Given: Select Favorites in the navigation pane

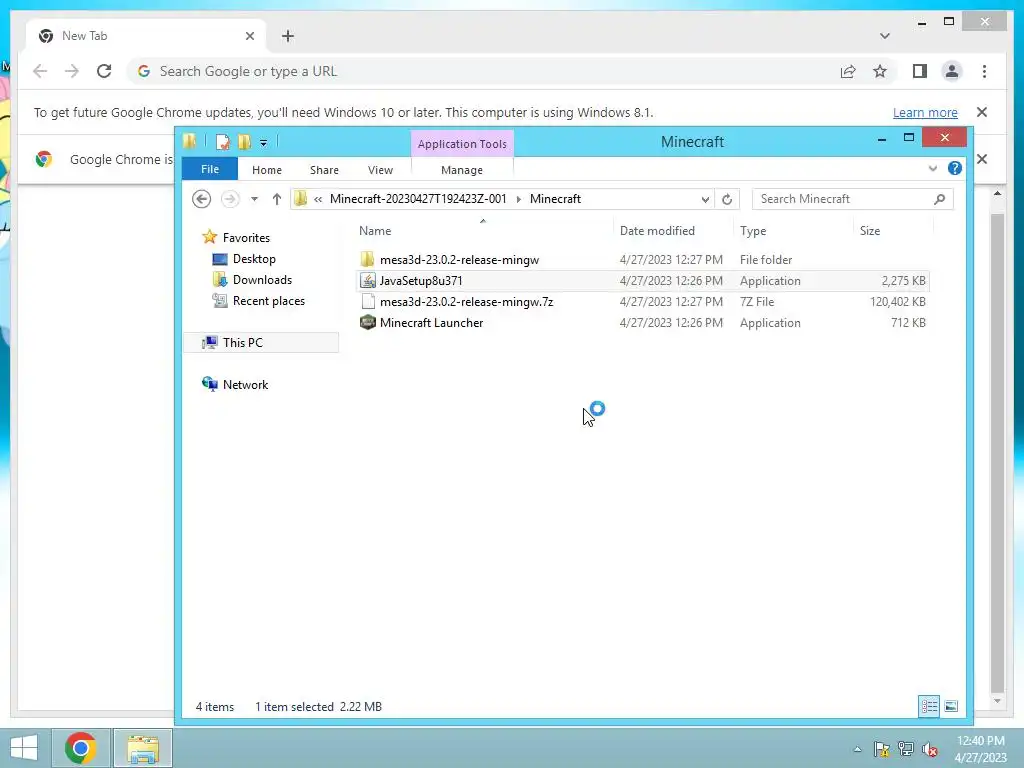Looking at the screenshot, I should 246,238.
